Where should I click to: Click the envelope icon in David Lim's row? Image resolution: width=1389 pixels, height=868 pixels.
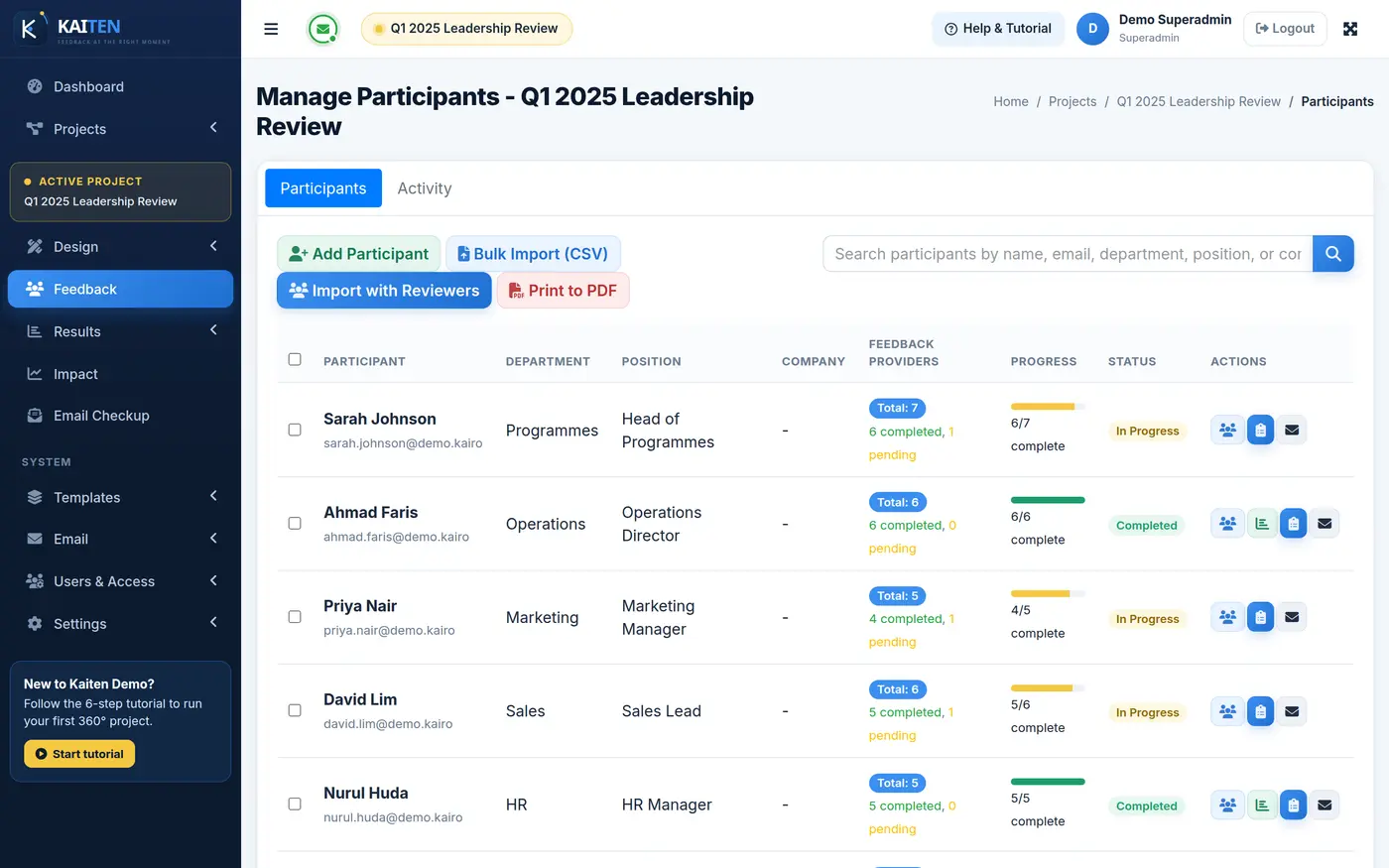[1292, 711]
